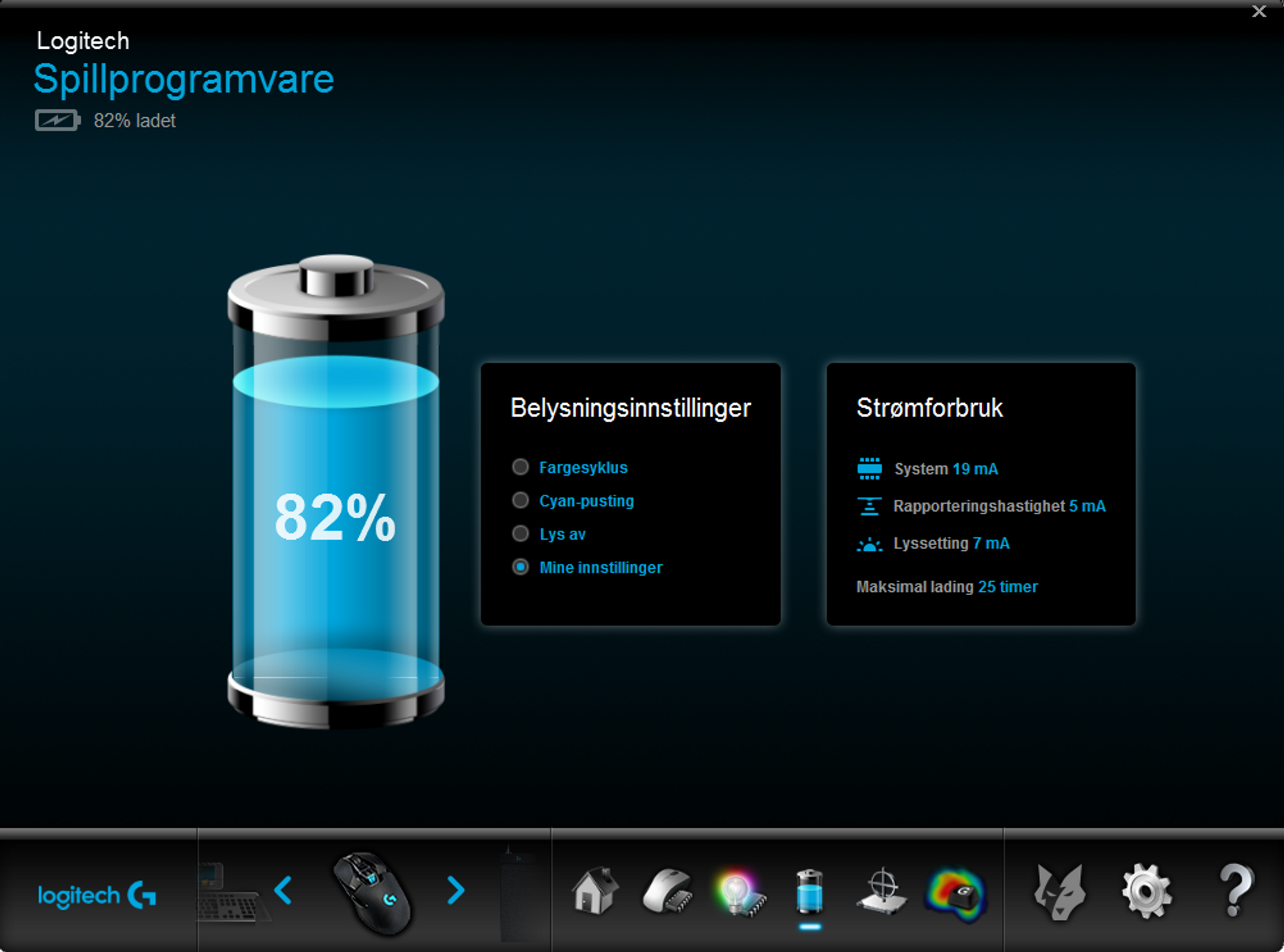Open the lighting settings bulb icon
1284x952 pixels.
pos(740,892)
